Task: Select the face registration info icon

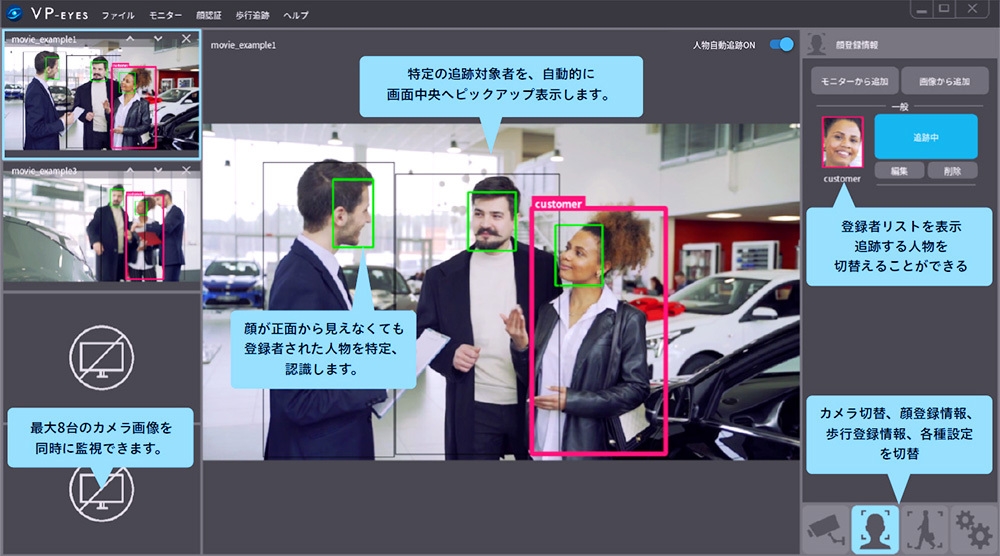Action: point(875,529)
